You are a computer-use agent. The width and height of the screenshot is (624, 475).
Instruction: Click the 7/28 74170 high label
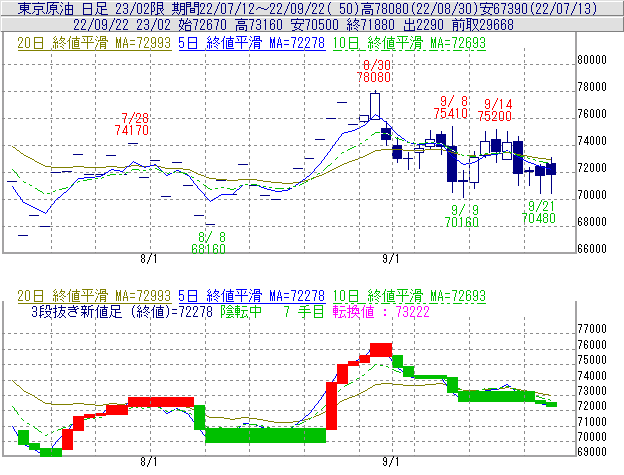tap(132, 124)
